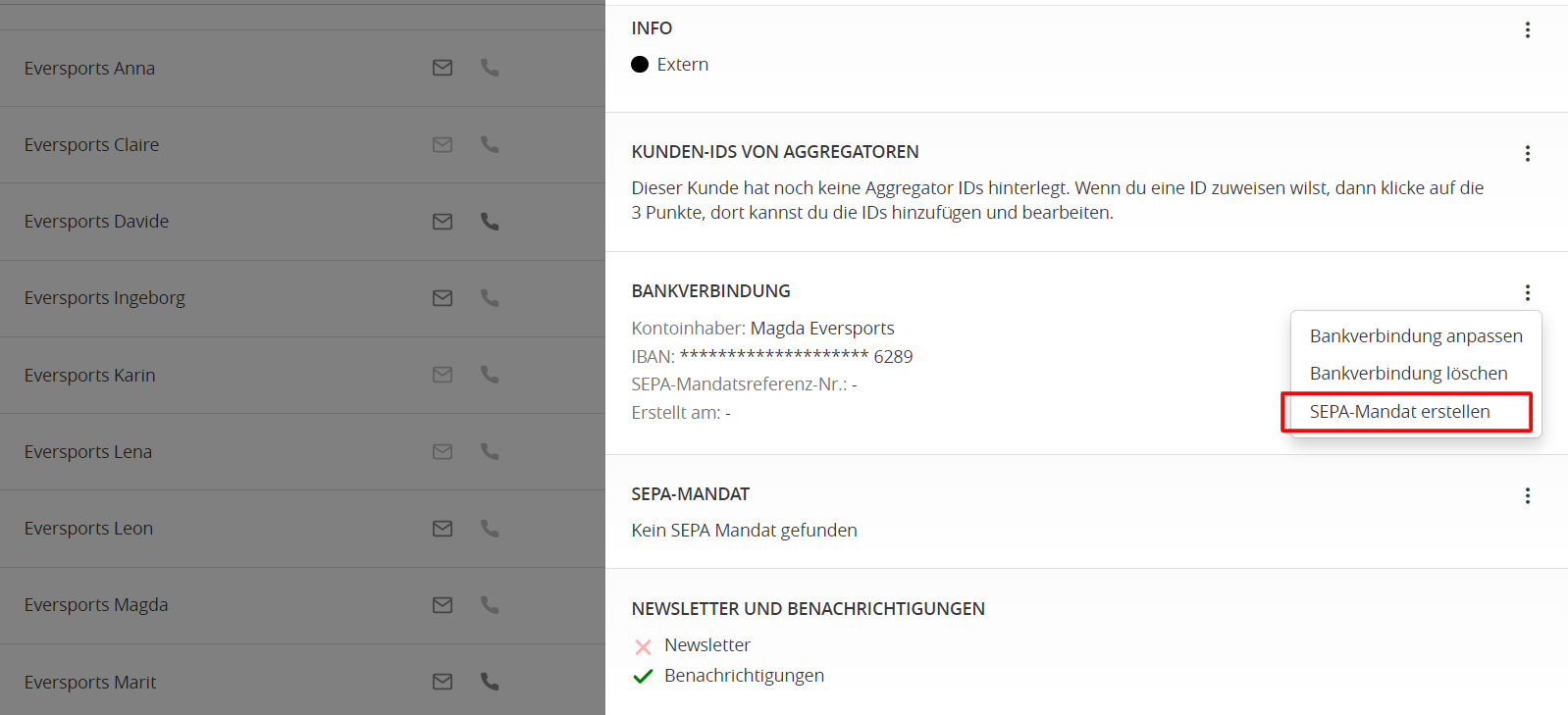Click the email icon for Eversports Davide
Screen dimensions: 1568x715
coord(443,222)
